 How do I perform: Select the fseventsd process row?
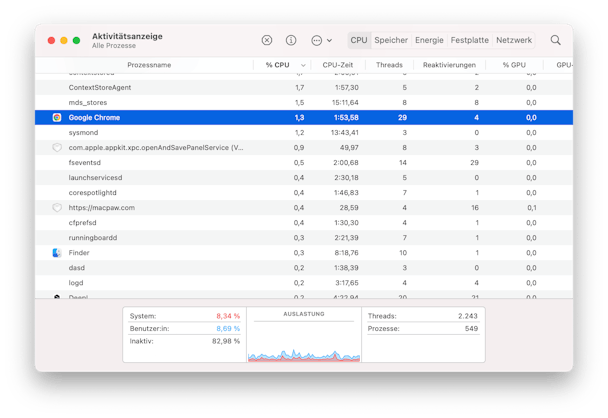(304, 162)
